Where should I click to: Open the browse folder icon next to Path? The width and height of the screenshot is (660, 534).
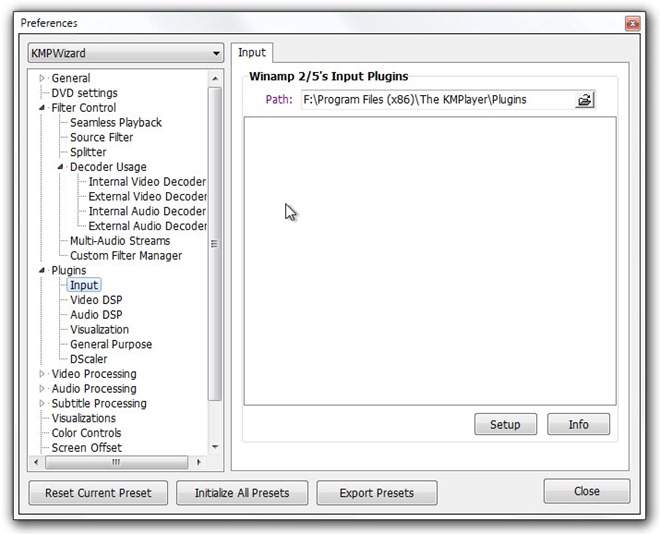coord(585,100)
